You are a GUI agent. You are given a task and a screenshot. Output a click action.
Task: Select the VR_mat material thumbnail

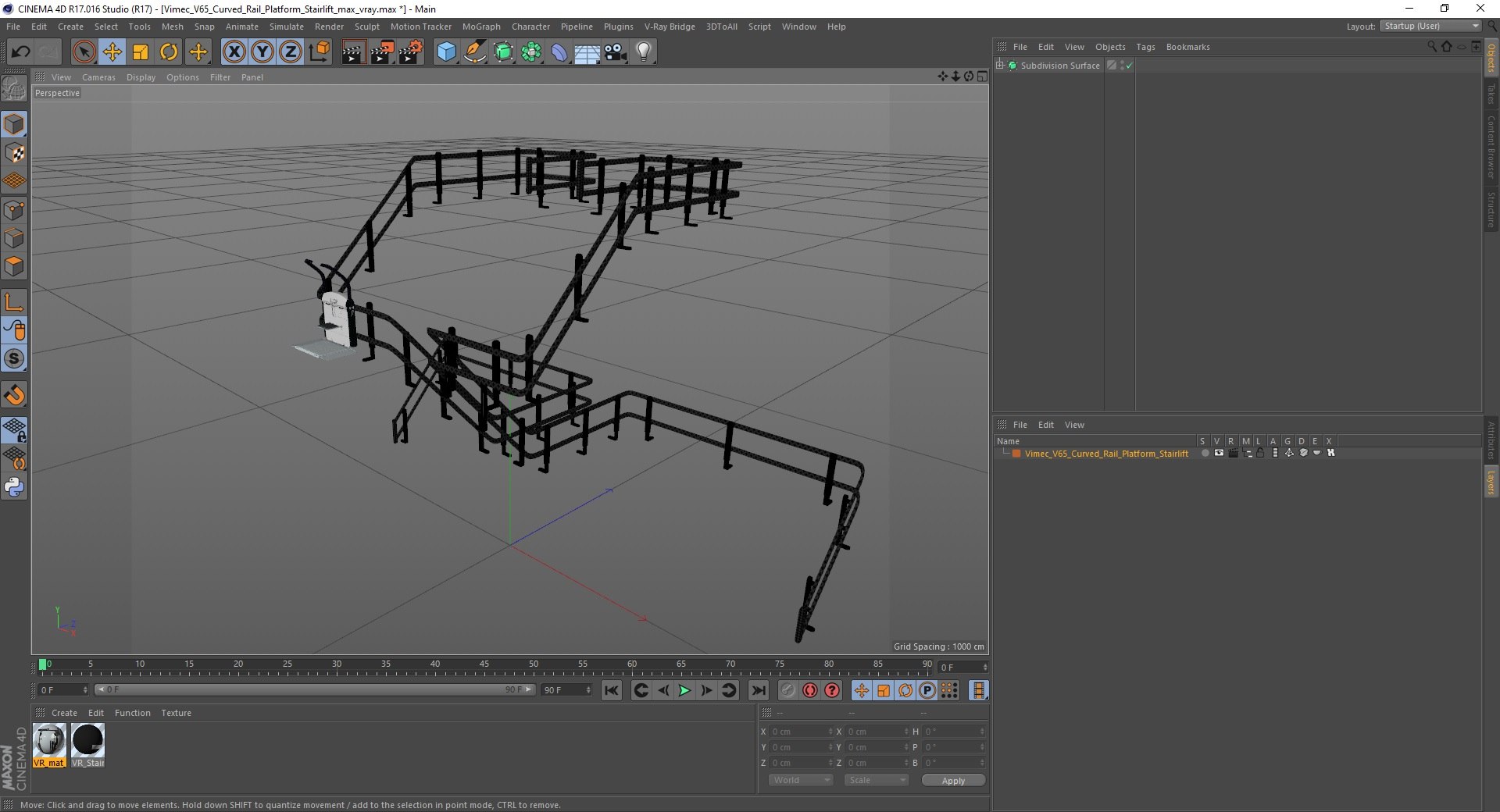click(x=49, y=745)
